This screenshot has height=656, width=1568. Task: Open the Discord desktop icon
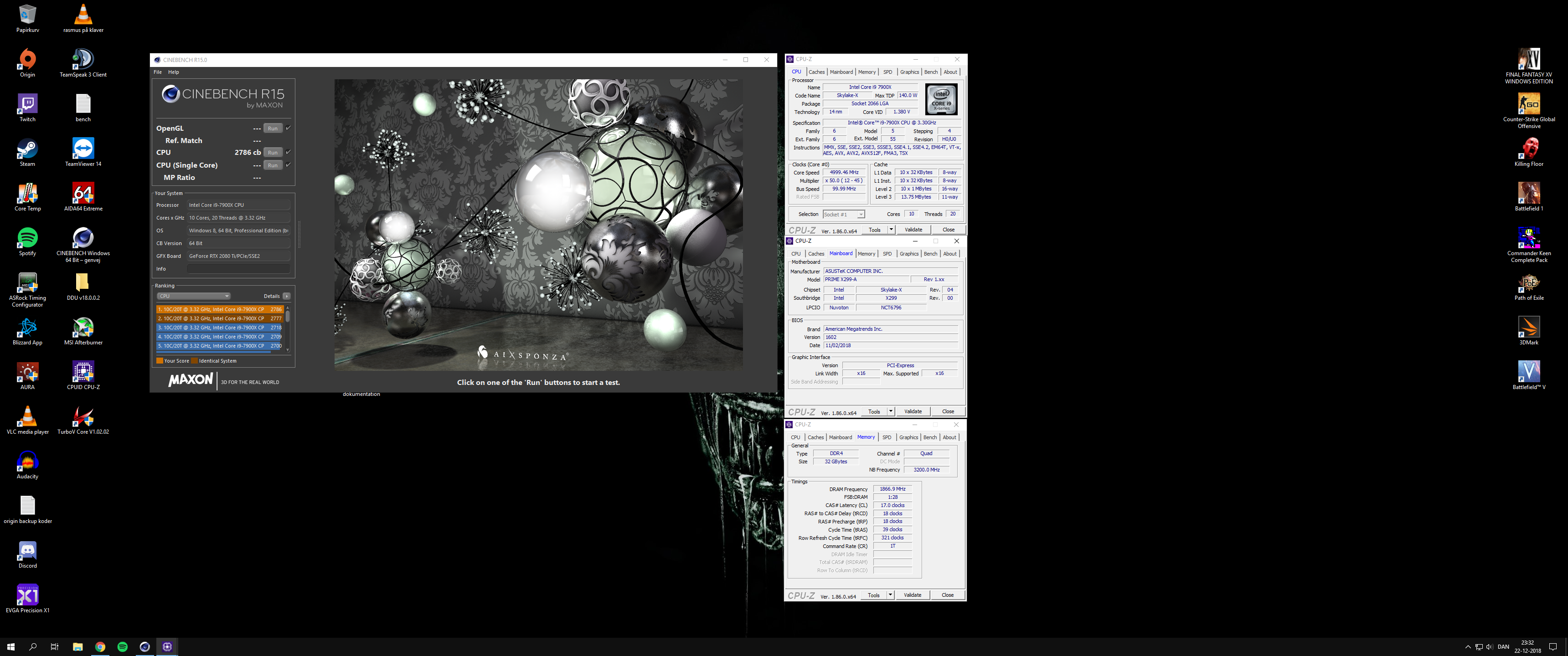pos(27,554)
